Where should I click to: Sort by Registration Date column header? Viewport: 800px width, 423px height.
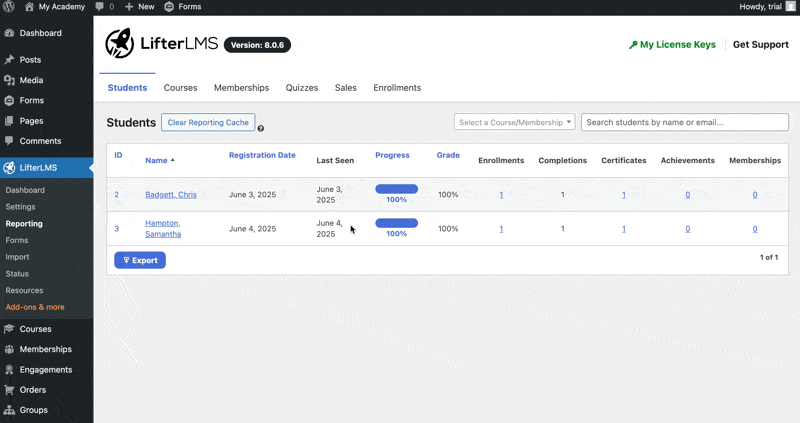click(262, 155)
